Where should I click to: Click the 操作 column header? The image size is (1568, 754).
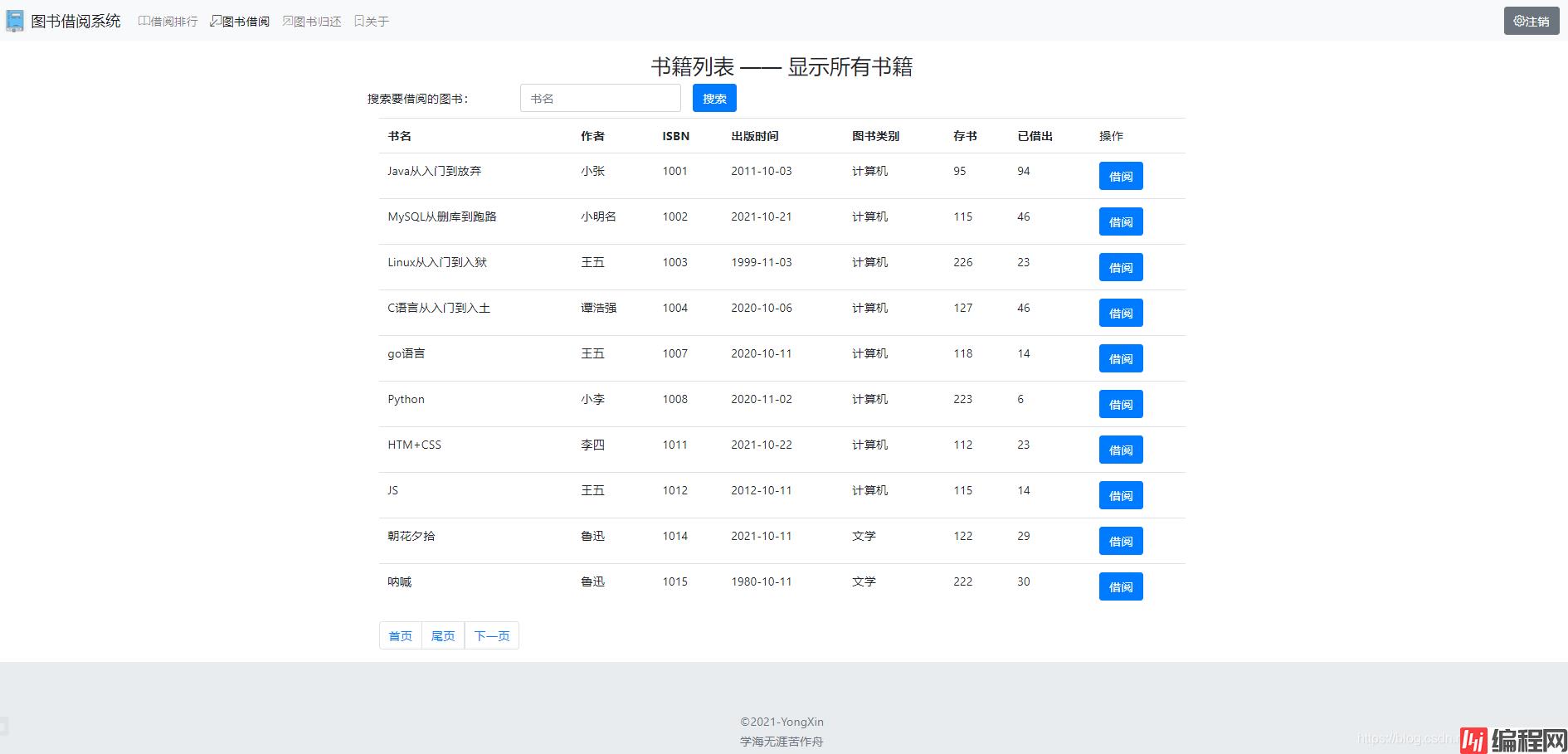click(x=1111, y=136)
